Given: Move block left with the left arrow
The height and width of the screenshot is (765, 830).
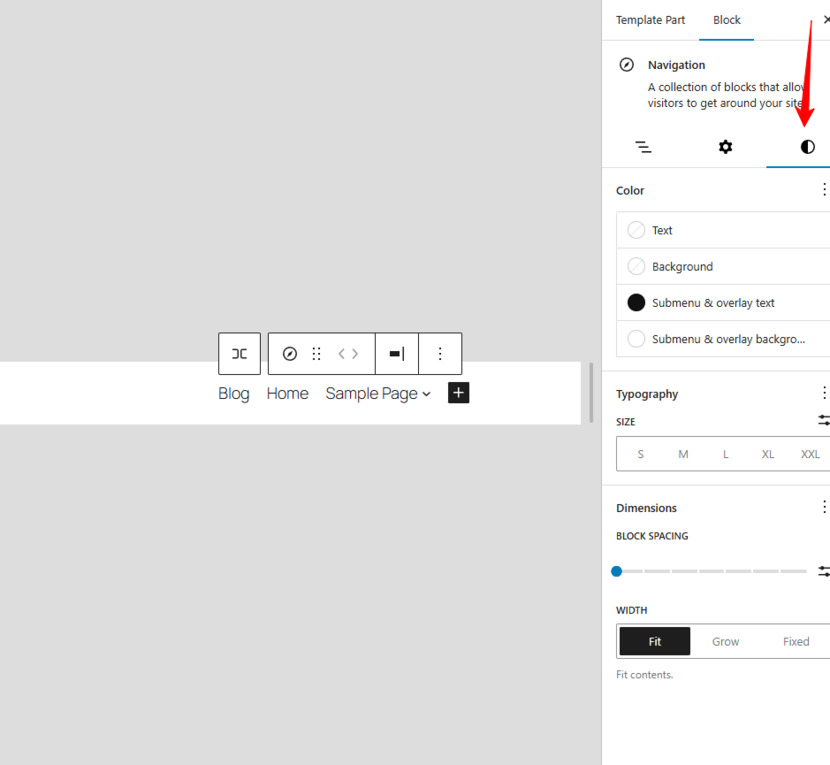Looking at the screenshot, I should click(341, 354).
